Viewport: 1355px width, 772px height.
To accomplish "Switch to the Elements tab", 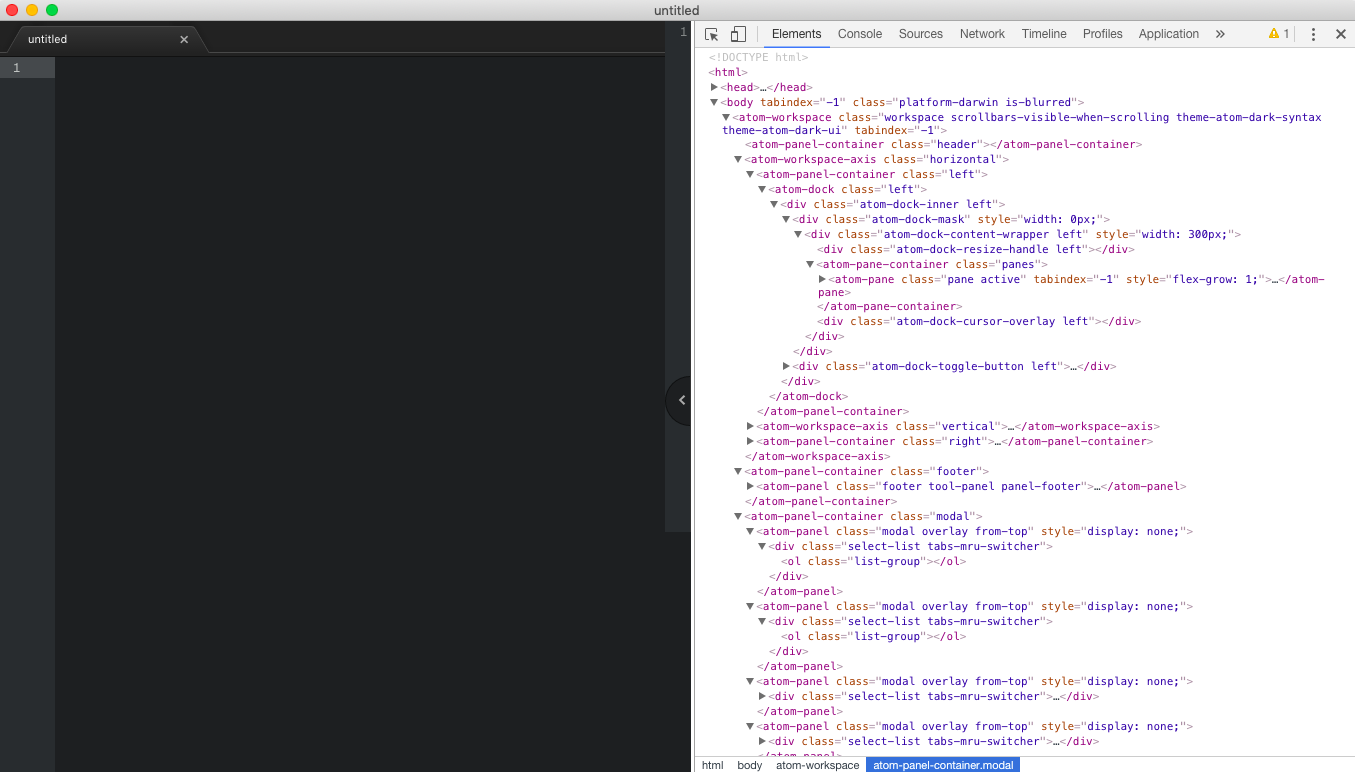I will (797, 34).
